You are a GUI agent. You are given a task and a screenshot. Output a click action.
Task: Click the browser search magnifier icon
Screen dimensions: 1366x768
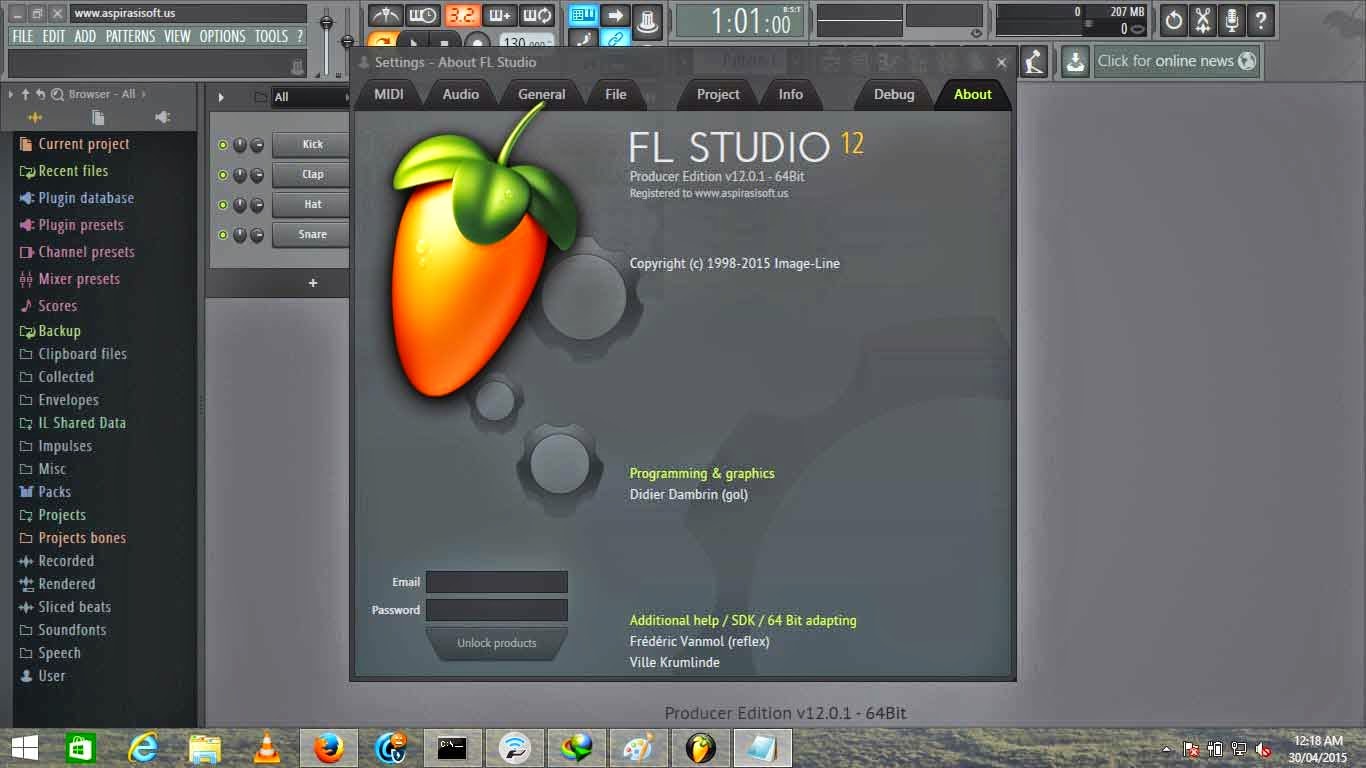click(x=58, y=94)
